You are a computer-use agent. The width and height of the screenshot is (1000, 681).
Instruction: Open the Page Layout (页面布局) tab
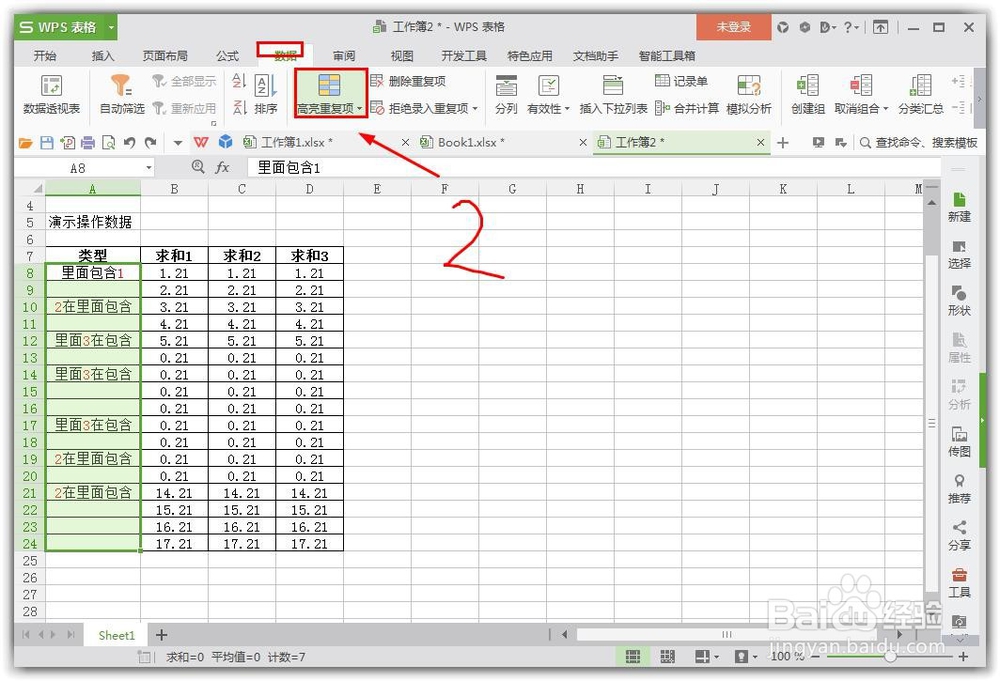point(165,56)
